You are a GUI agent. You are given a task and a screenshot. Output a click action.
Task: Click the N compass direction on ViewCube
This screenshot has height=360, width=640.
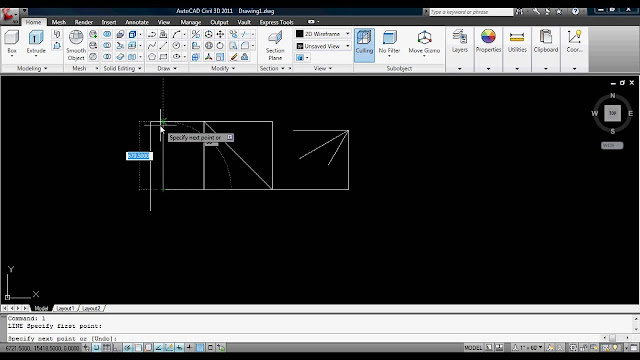point(612,96)
